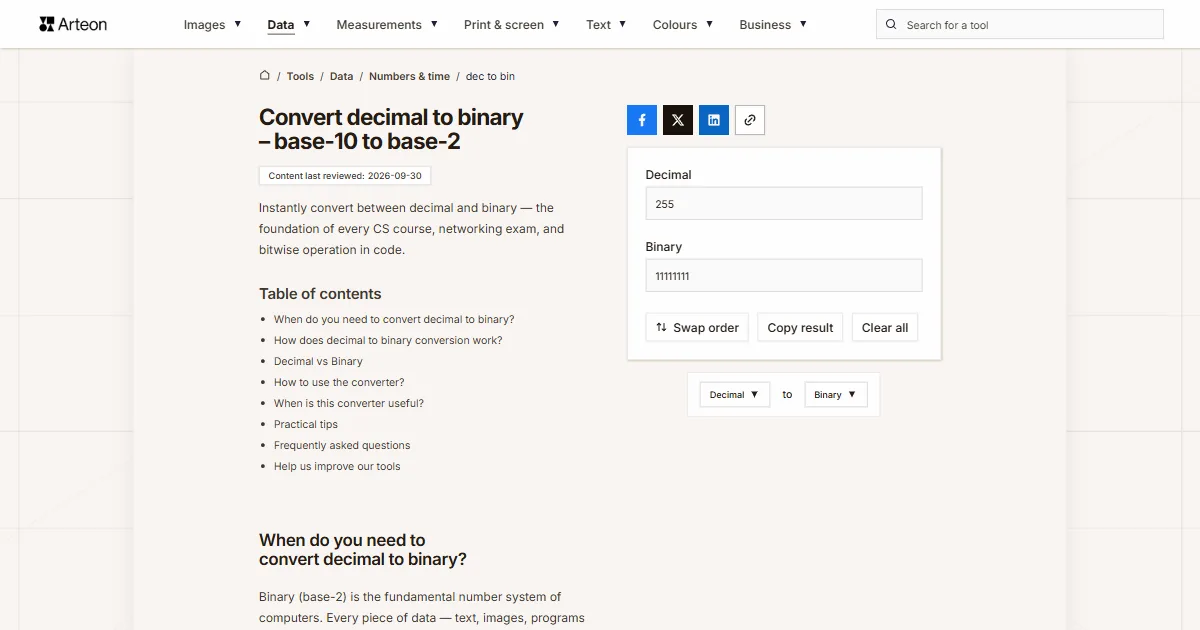Expand the Measurements menu
The height and width of the screenshot is (630, 1200).
coord(387,25)
